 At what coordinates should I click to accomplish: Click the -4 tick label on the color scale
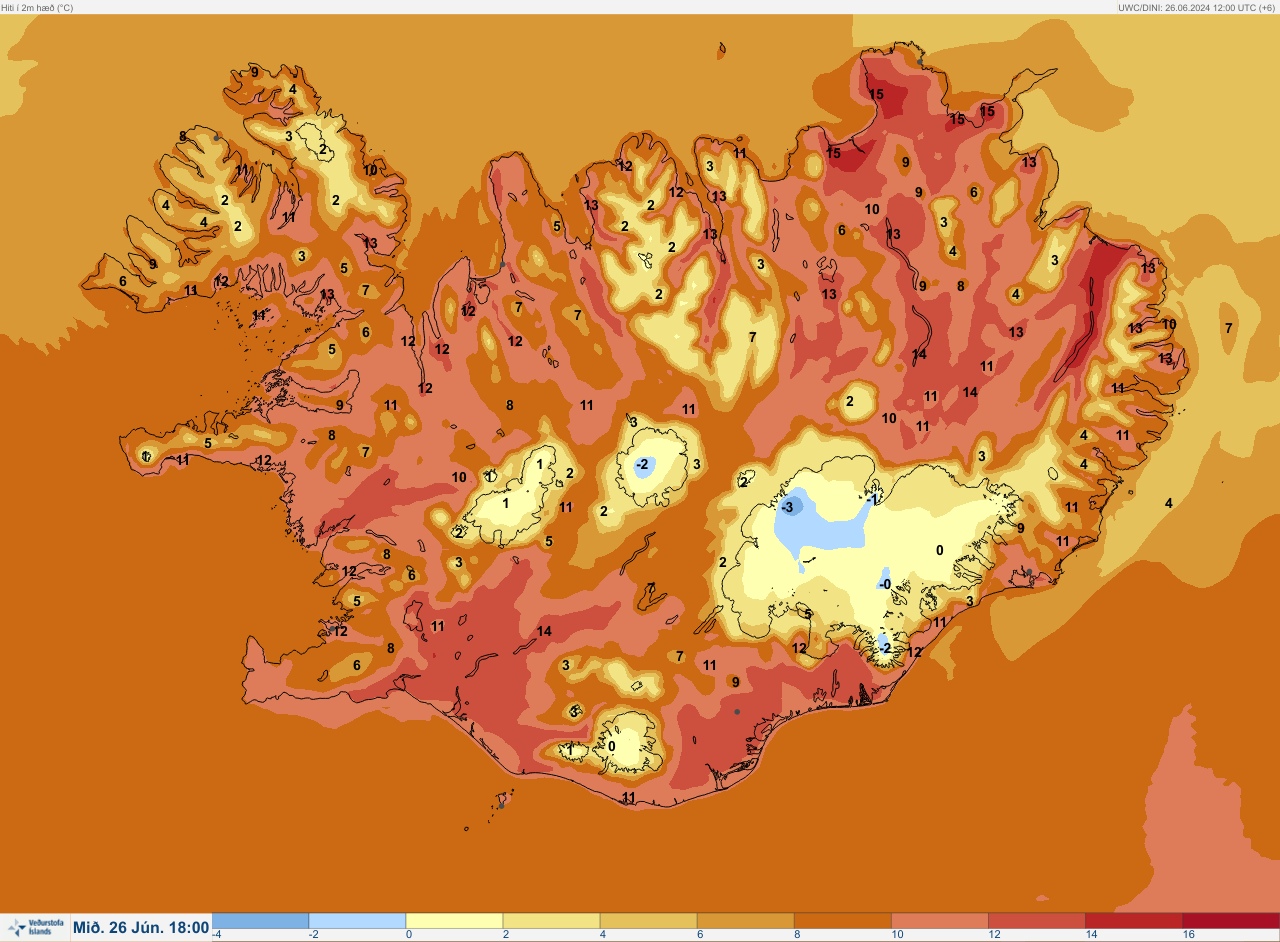(217, 934)
